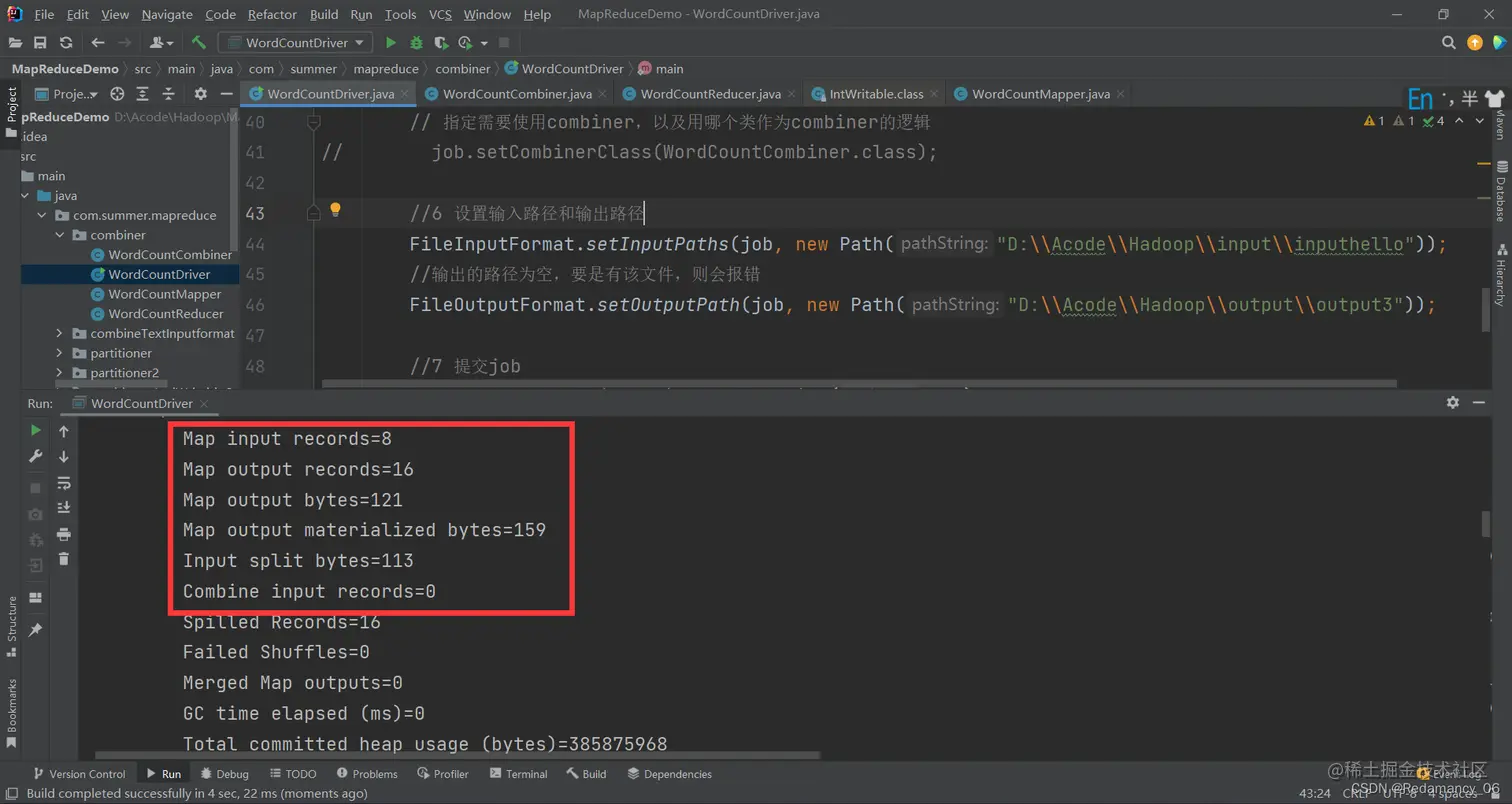Viewport: 1512px width, 804px height.
Task: Build the project with the hammer icon
Action: [x=199, y=43]
